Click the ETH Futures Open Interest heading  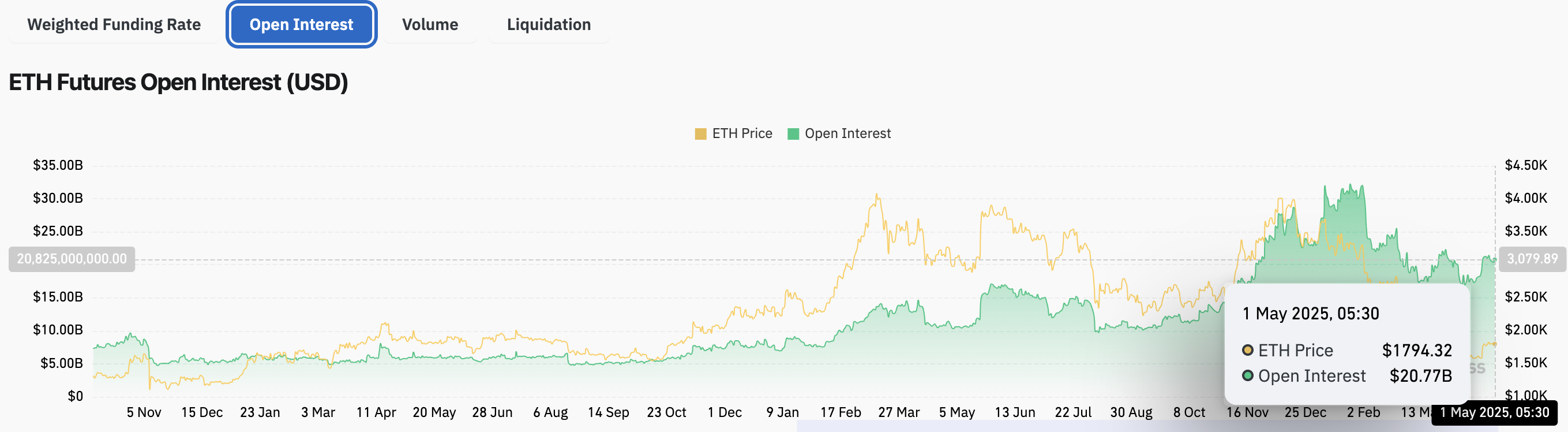[x=178, y=81]
